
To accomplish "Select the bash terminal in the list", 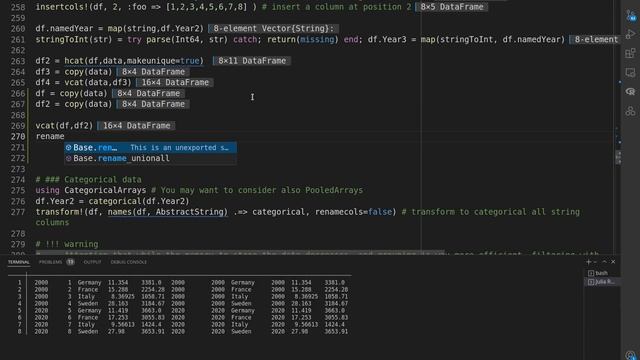I will click(x=602, y=273).
